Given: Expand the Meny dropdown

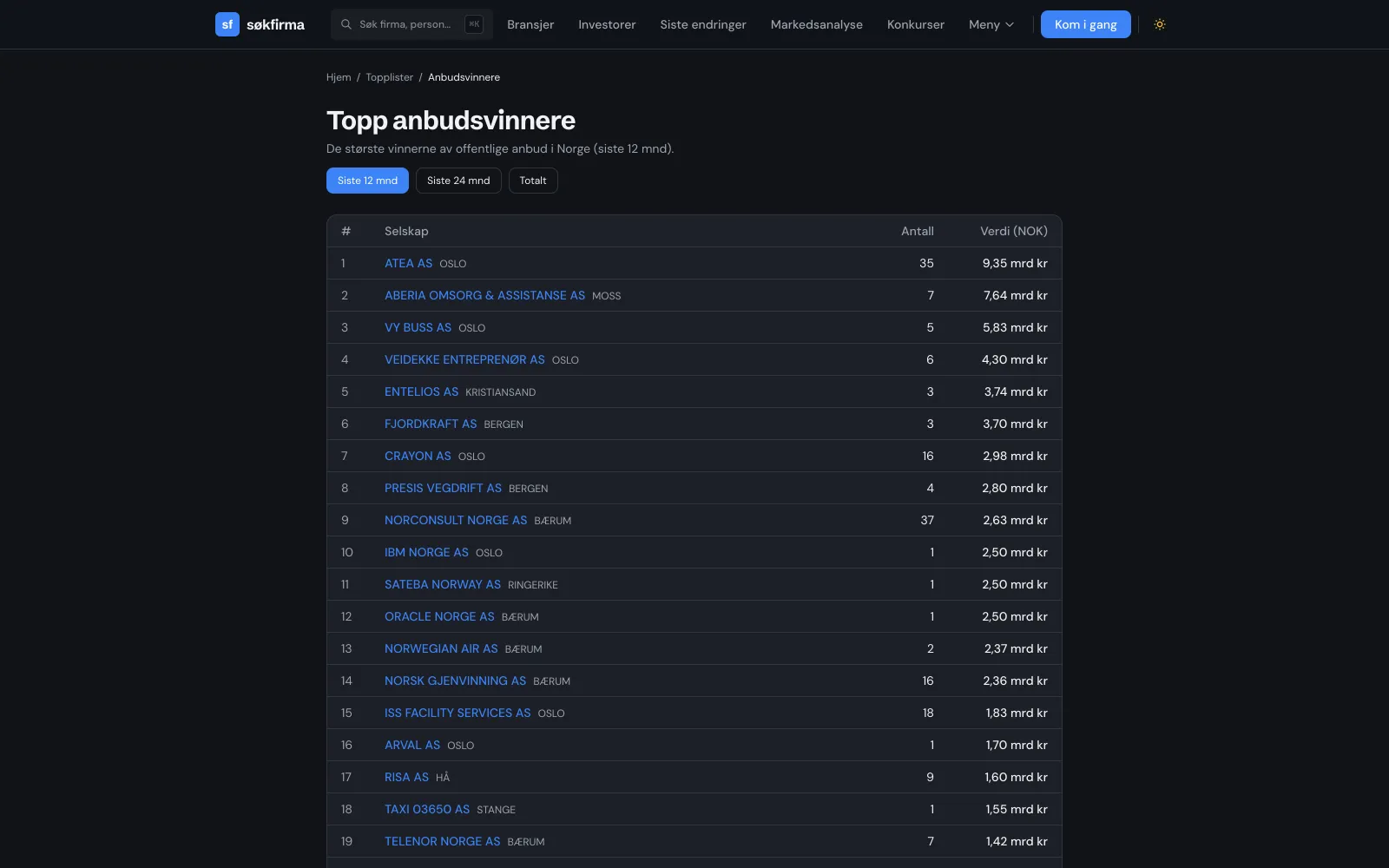Looking at the screenshot, I should click(x=991, y=24).
